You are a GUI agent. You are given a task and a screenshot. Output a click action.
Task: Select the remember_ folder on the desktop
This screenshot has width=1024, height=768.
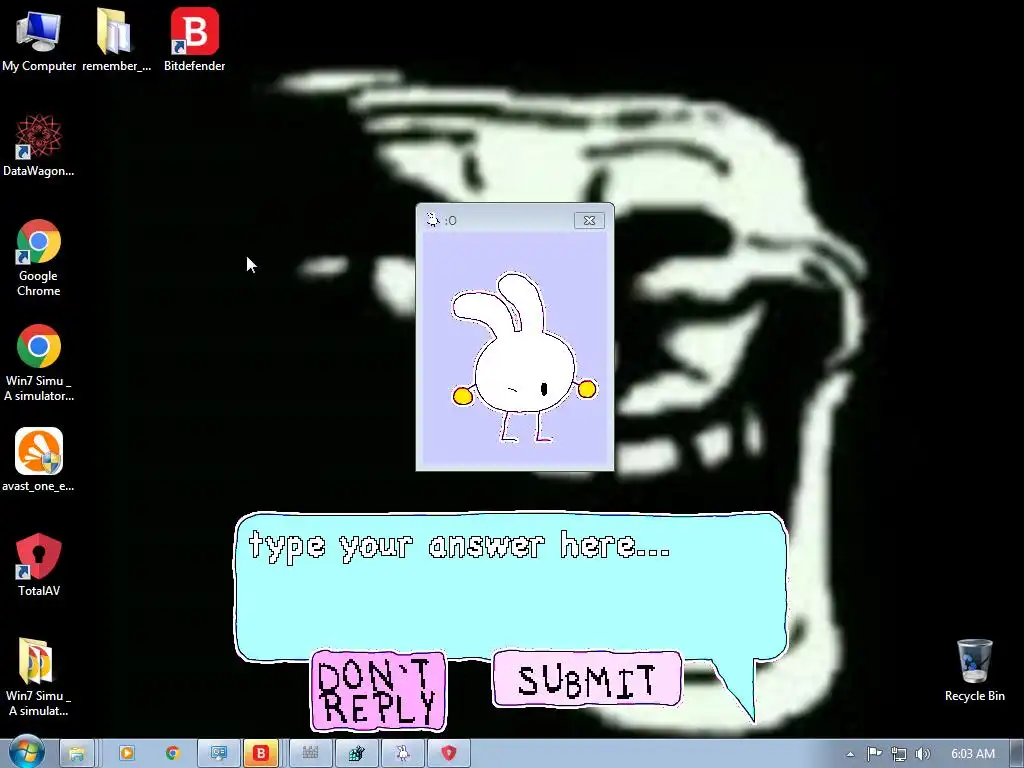116,39
